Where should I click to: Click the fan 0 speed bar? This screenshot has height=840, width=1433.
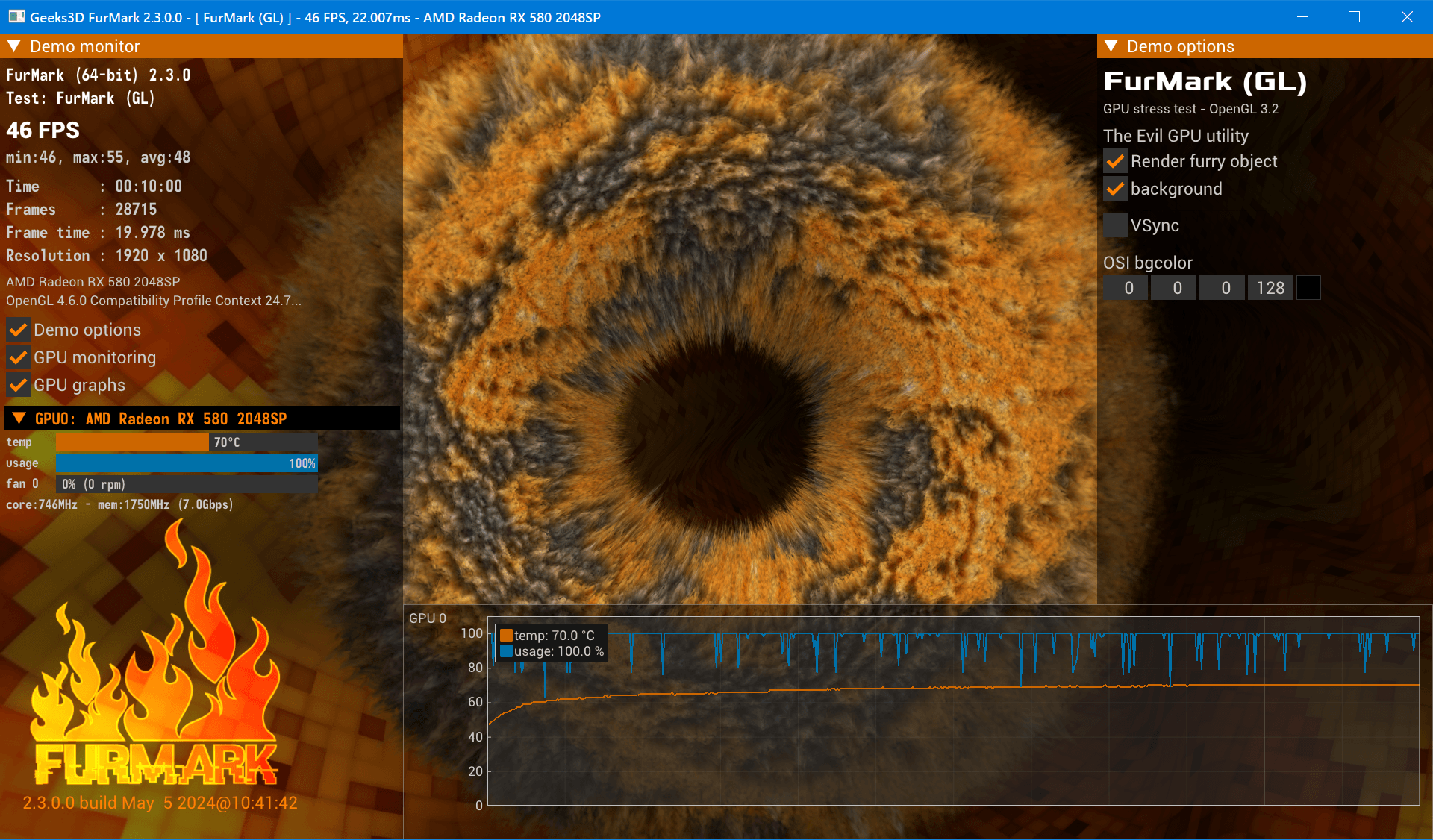pos(187,484)
